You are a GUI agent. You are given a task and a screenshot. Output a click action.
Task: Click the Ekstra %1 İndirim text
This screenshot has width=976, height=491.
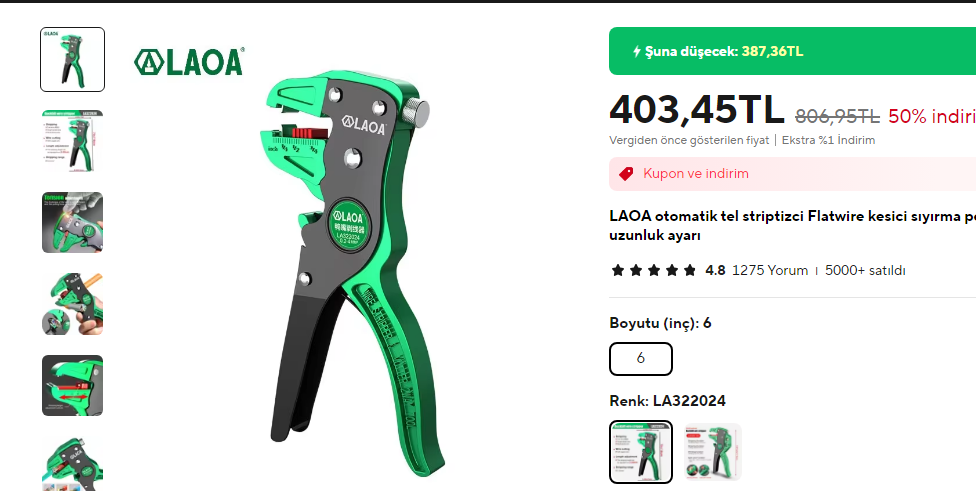coord(828,140)
